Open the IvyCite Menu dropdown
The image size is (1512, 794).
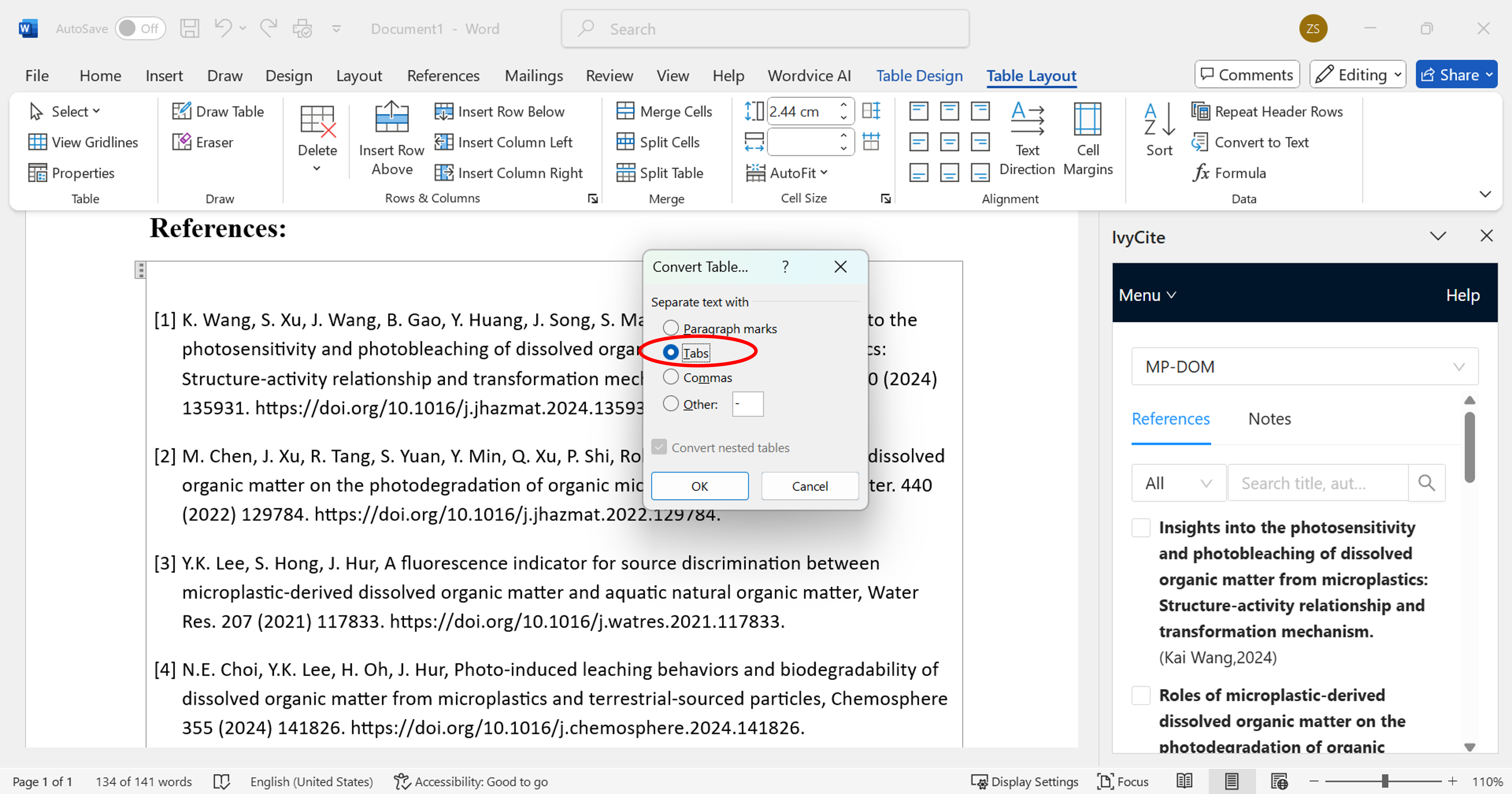point(1147,295)
